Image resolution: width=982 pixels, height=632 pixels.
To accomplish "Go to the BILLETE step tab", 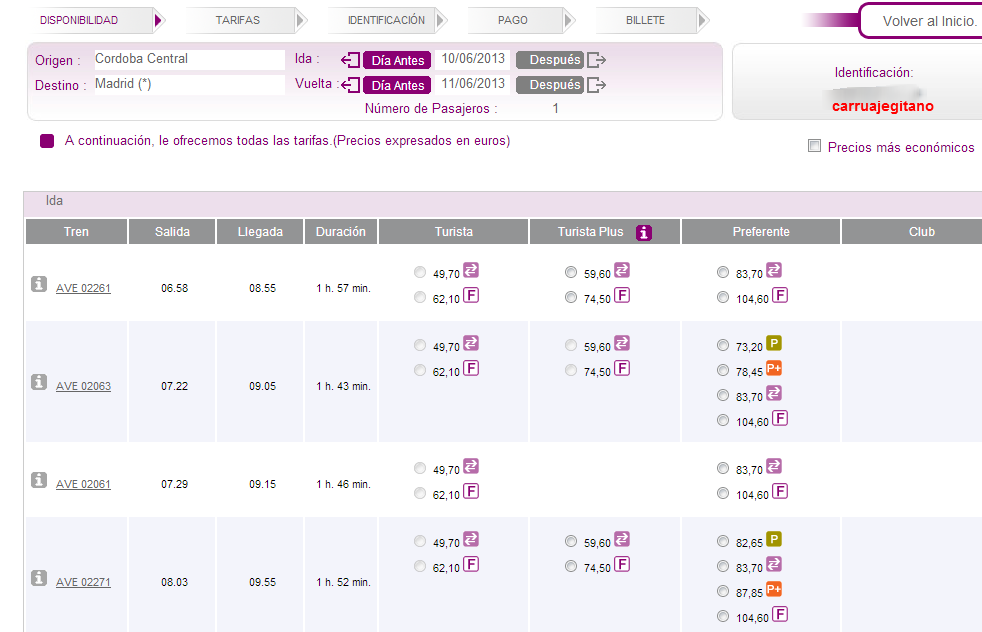I will click(651, 20).
